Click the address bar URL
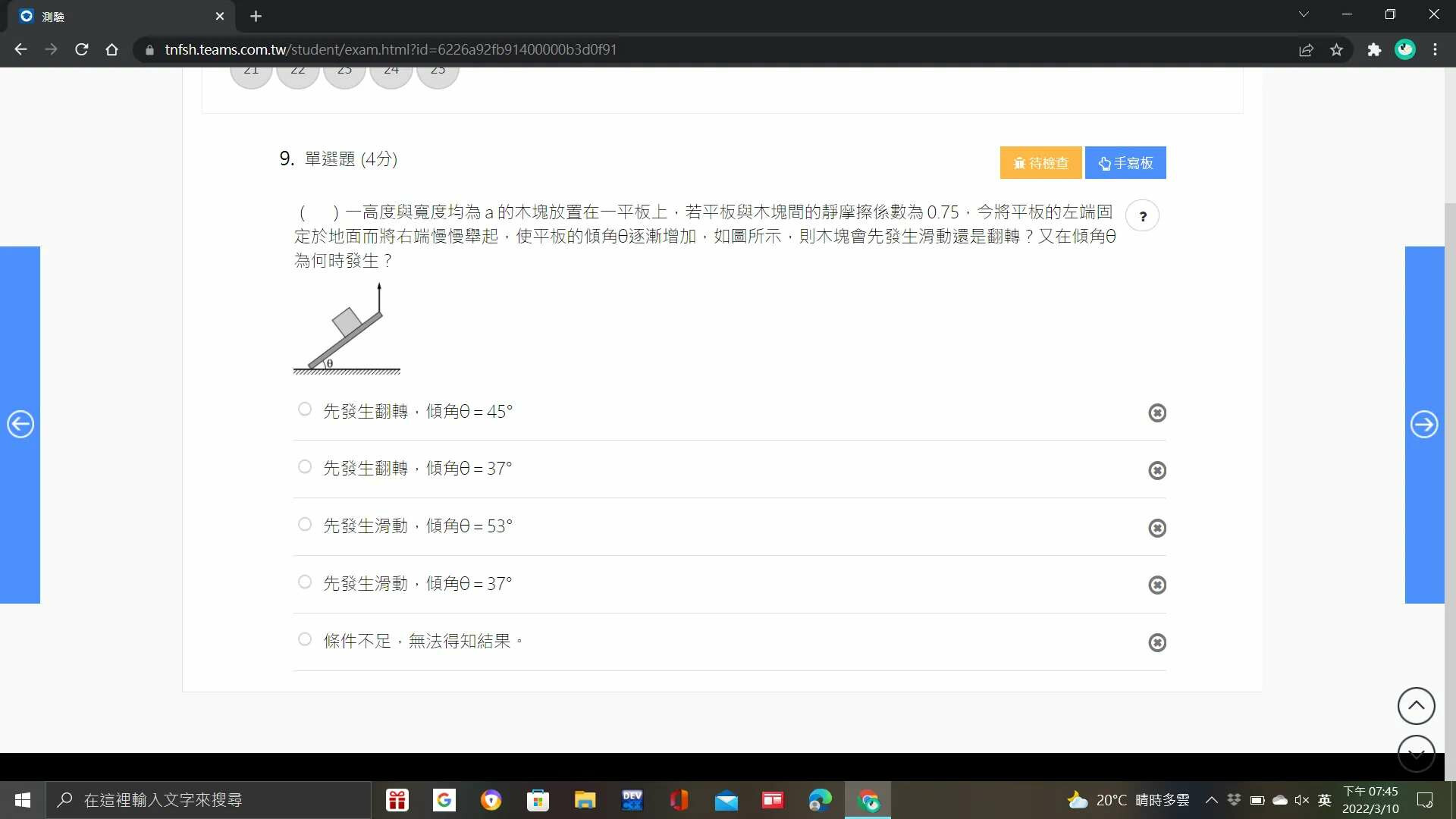The width and height of the screenshot is (1456, 819). click(x=391, y=49)
